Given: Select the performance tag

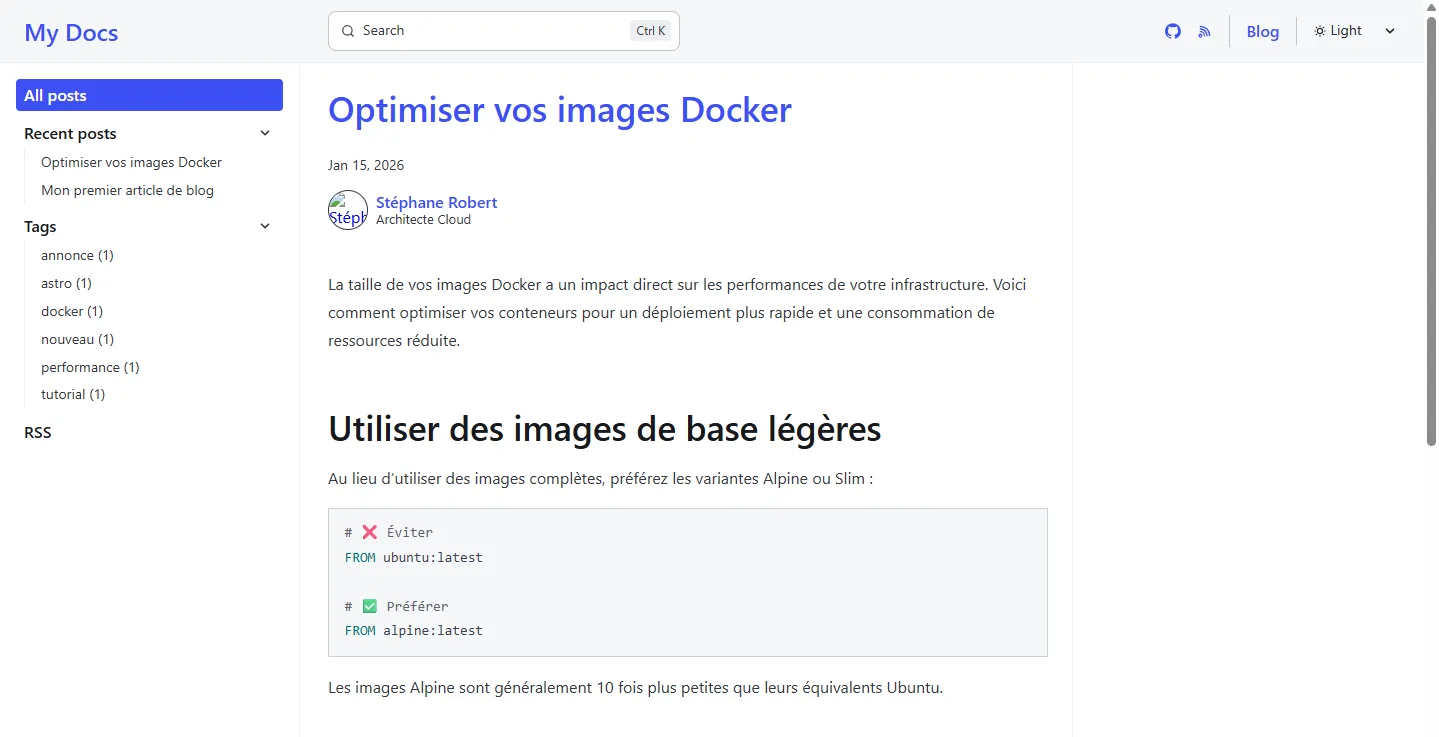Looking at the screenshot, I should tap(90, 367).
